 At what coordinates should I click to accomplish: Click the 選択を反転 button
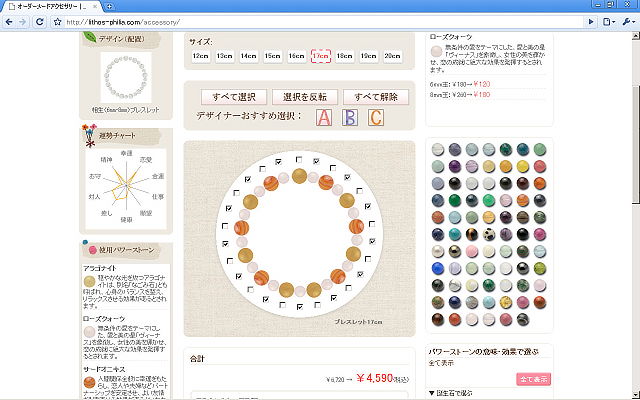(x=303, y=97)
